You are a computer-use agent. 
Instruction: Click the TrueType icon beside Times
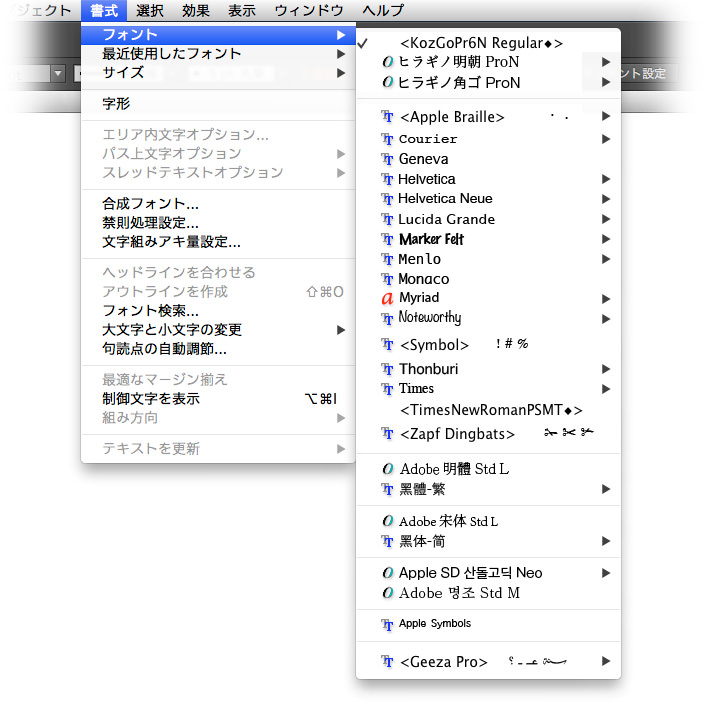coord(387,389)
